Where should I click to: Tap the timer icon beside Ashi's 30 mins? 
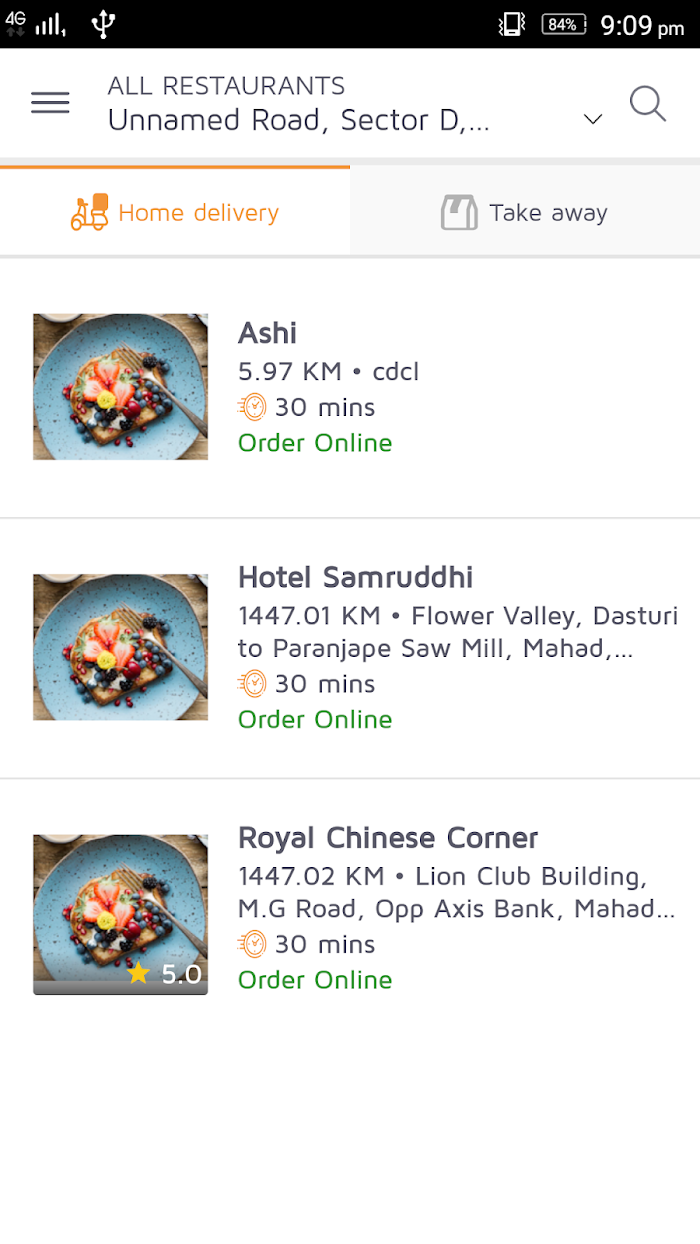tap(253, 407)
